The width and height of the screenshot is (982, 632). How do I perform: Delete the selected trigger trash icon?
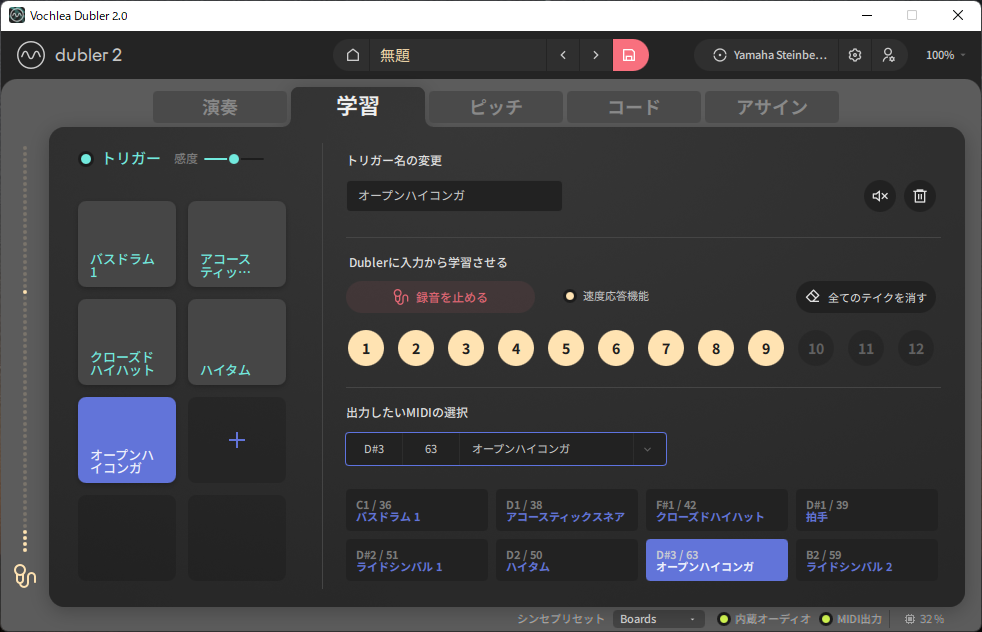click(920, 196)
